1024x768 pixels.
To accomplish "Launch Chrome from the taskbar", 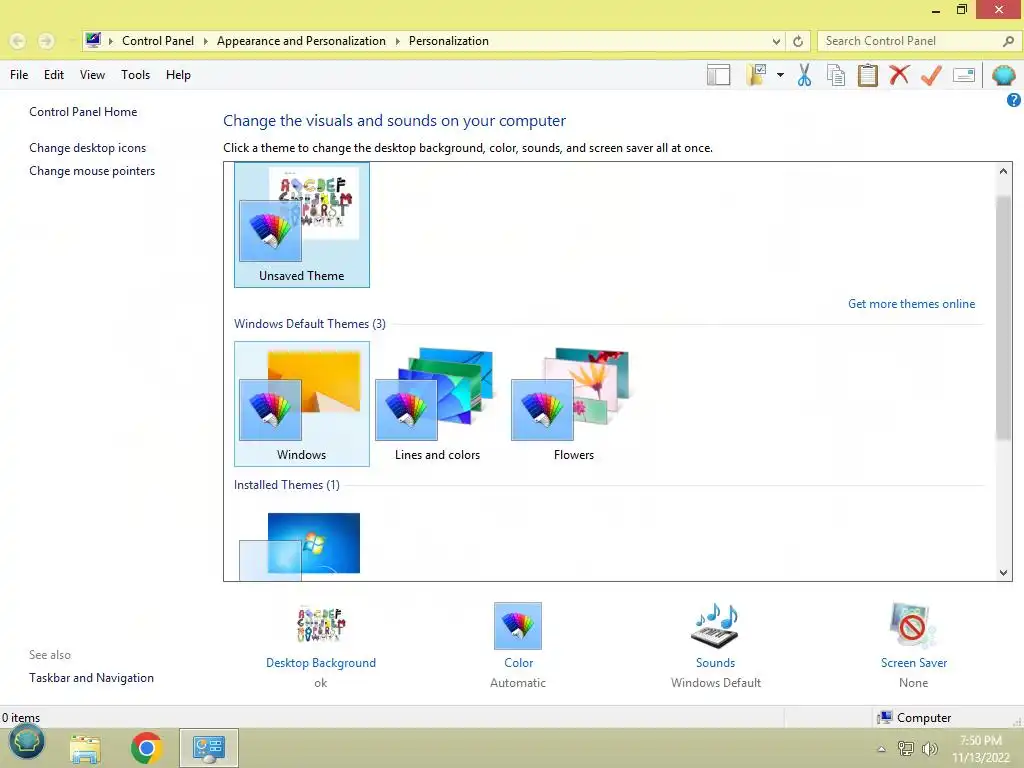I will pyautogui.click(x=146, y=748).
